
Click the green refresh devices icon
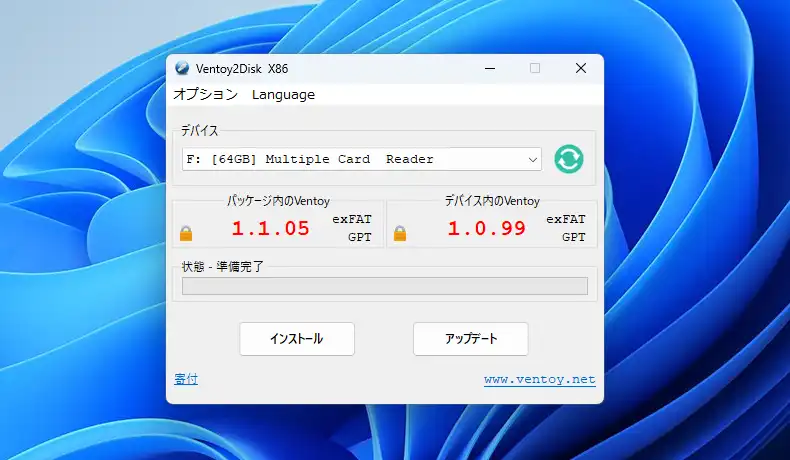tap(569, 159)
